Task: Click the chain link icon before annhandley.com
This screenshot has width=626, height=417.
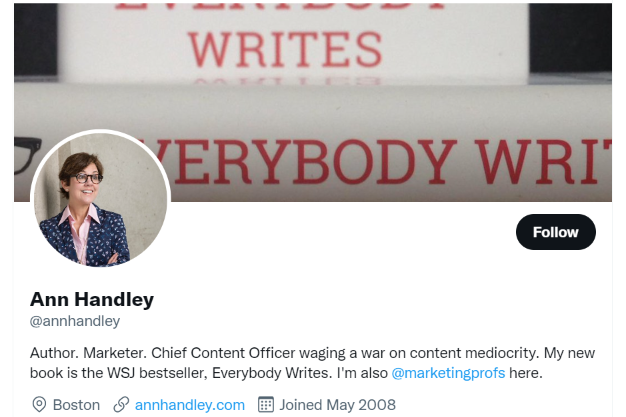Action: coord(121,404)
